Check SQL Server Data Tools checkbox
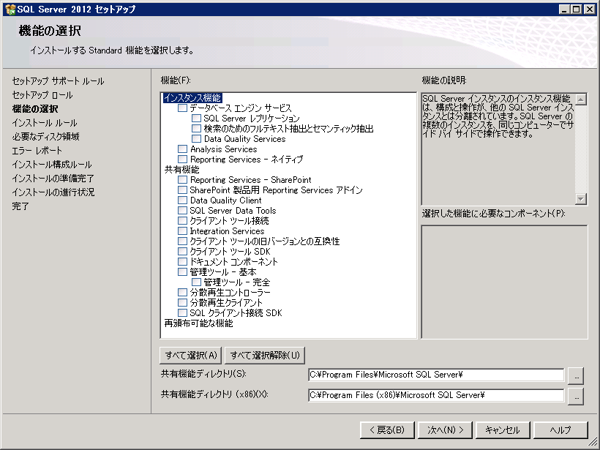The image size is (600, 450). 183,210
